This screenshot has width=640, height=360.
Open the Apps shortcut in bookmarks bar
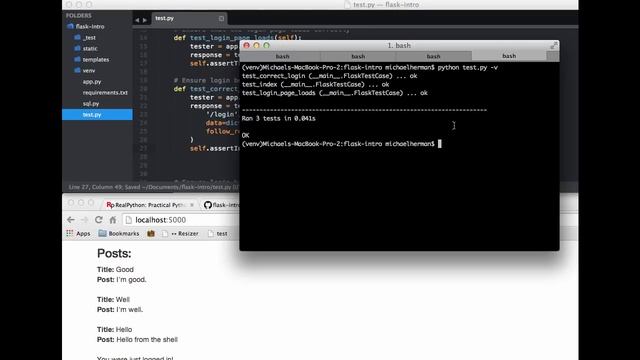click(78, 233)
